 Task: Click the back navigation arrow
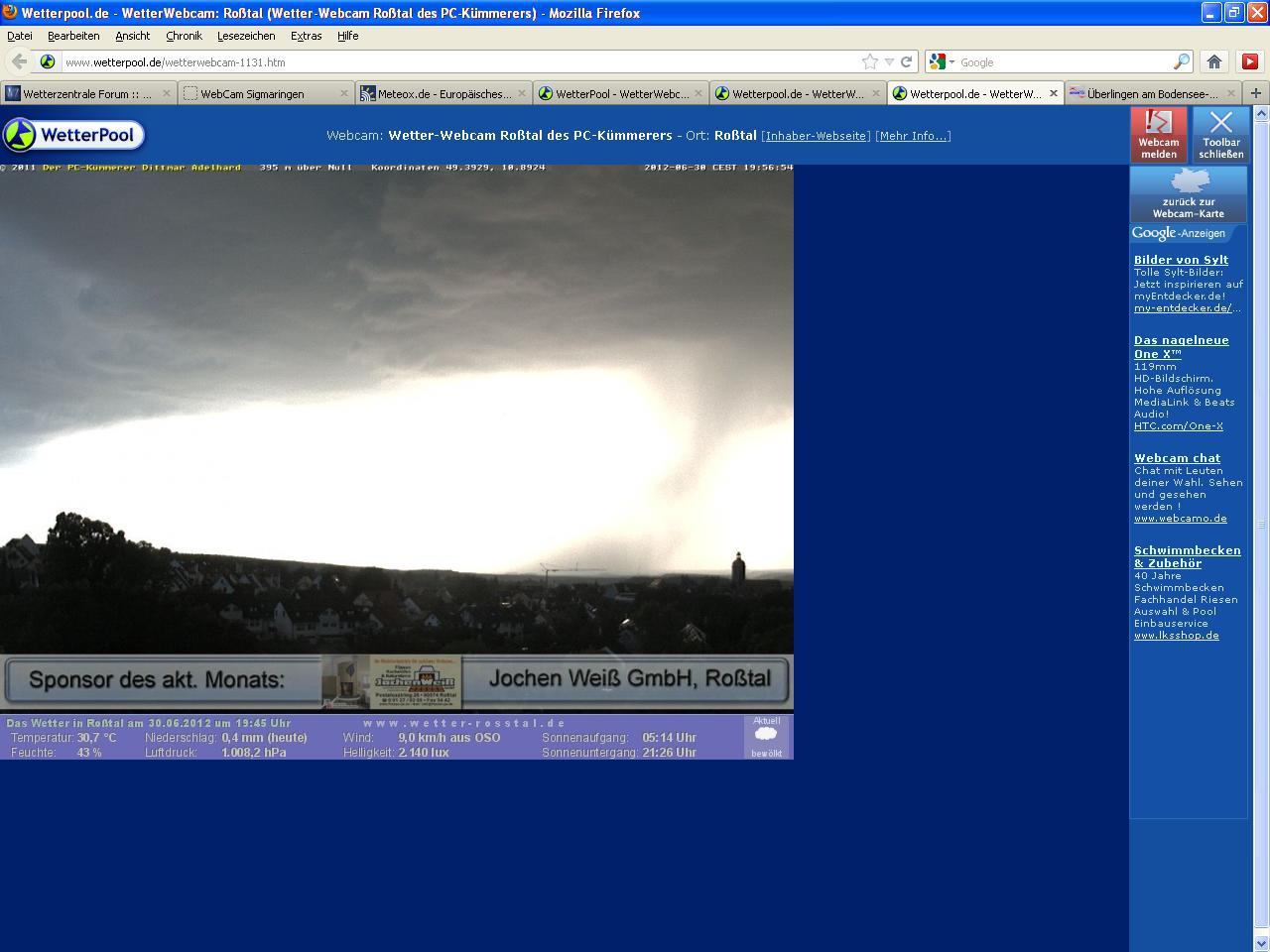coord(19,61)
